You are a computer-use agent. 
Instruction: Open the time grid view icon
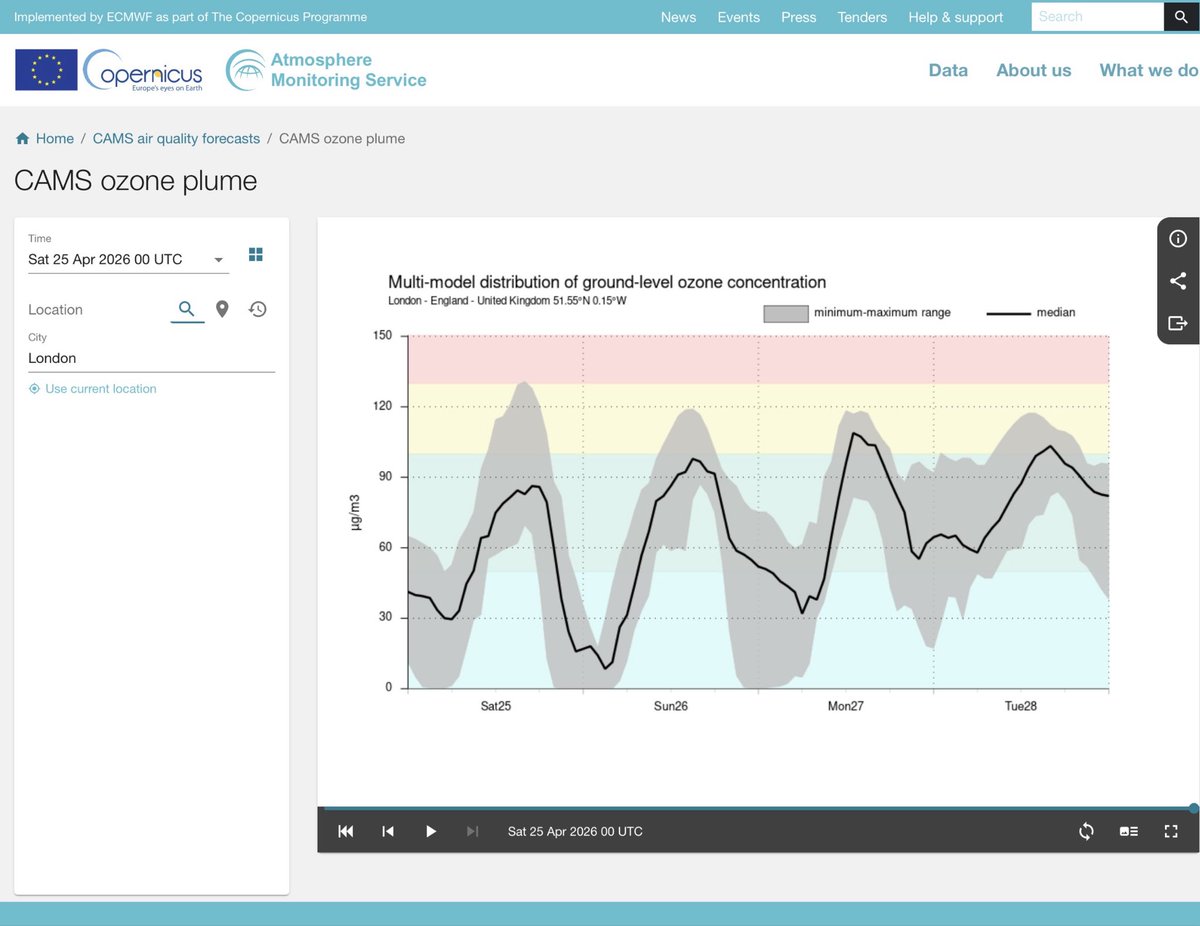pos(256,254)
